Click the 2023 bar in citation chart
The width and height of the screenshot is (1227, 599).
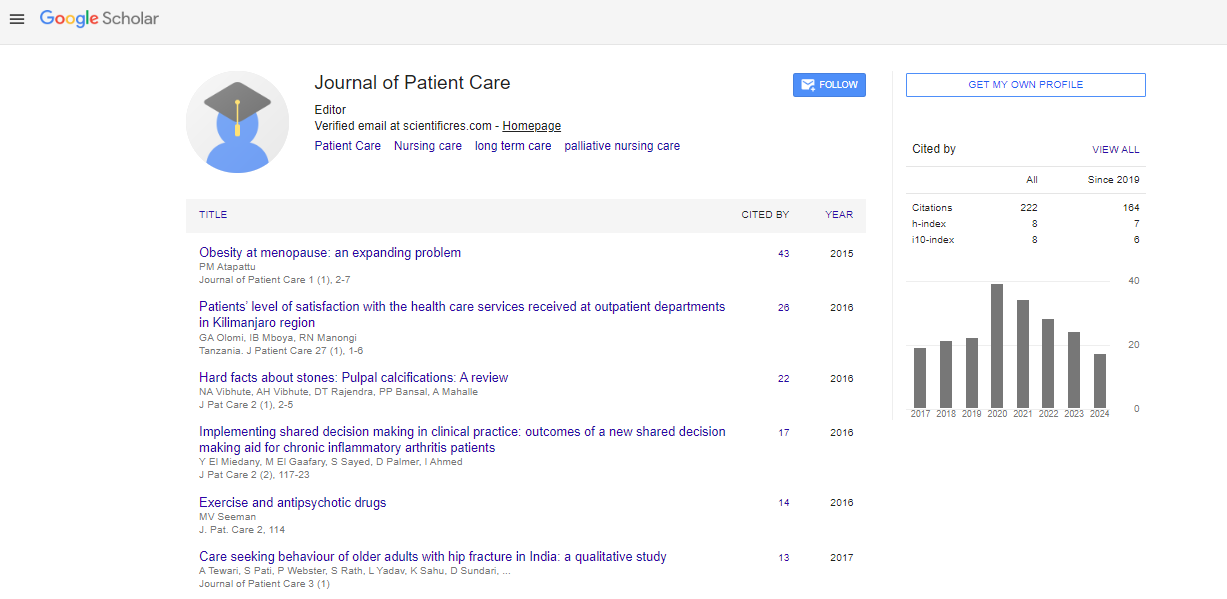[1074, 370]
